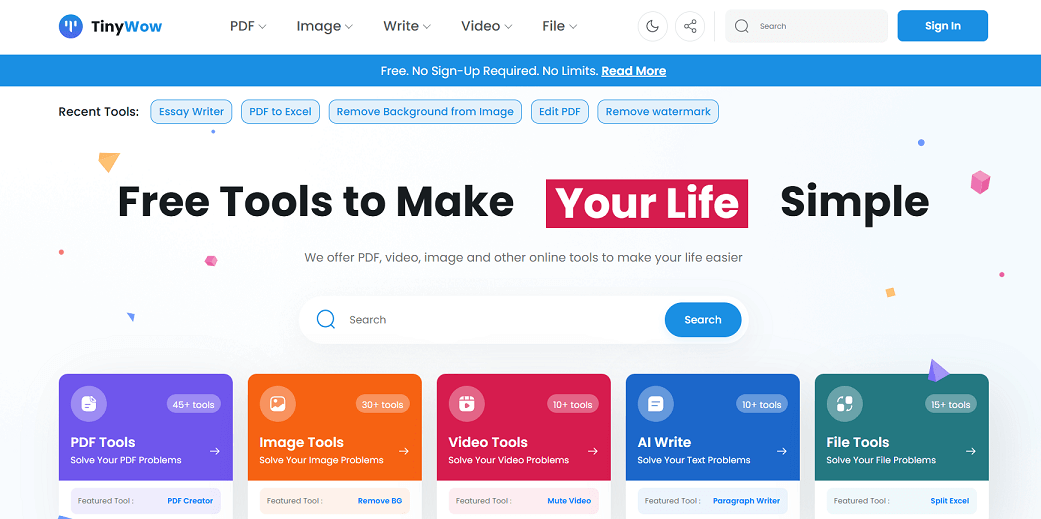
Task: Toggle dark mode with moon icon
Action: point(653,26)
